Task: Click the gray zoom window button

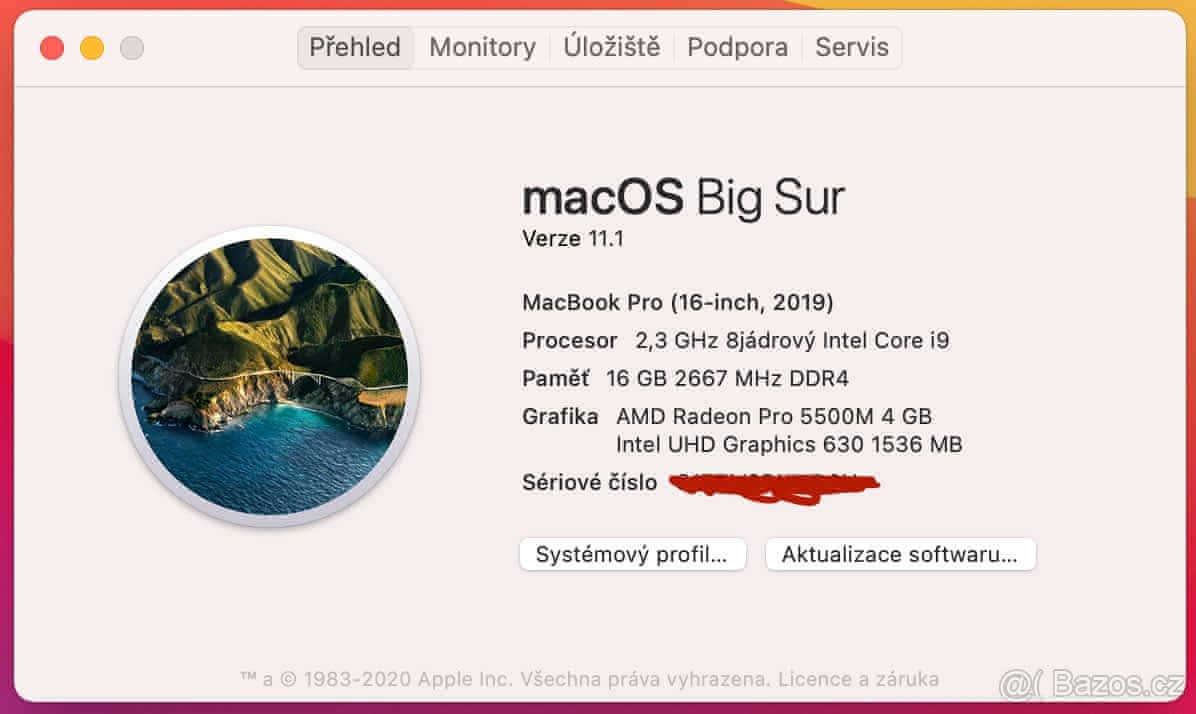Action: pyautogui.click(x=132, y=47)
